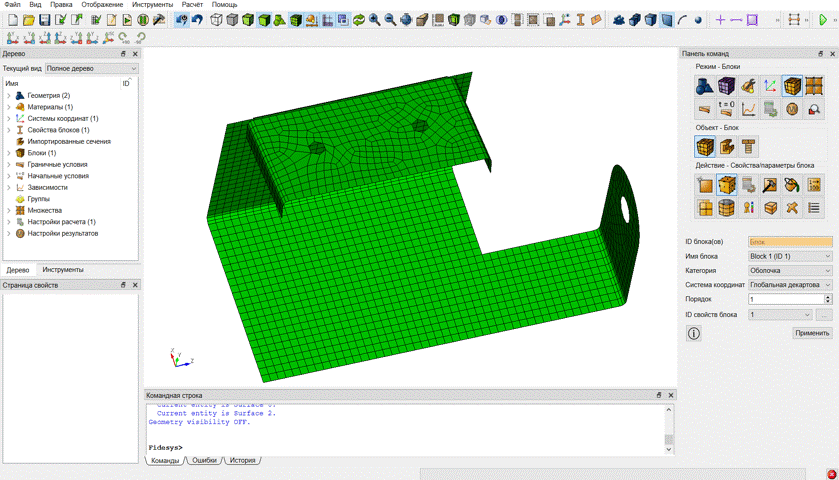This screenshot has width=839, height=480.
Task: Click the green refresh arrows icon
Action: point(359,20)
